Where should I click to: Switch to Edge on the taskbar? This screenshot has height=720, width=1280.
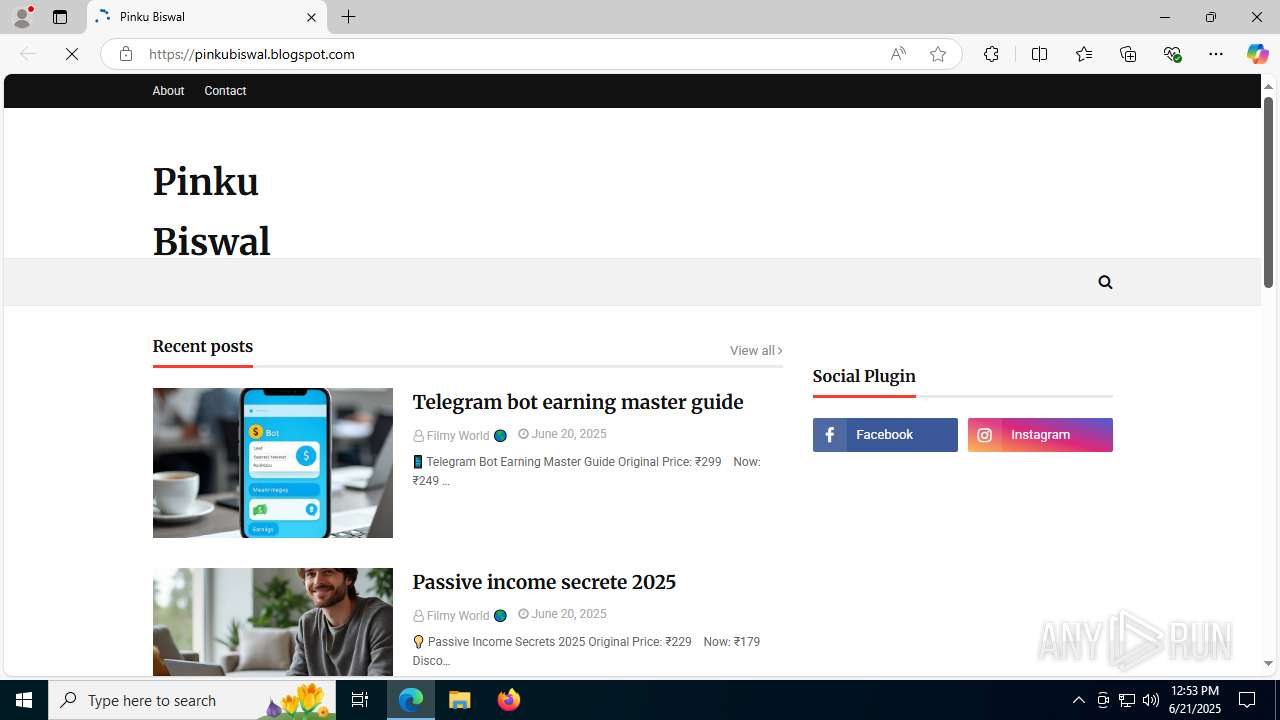411,700
